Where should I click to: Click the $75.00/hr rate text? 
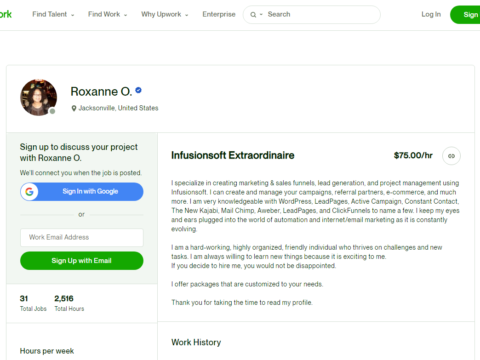click(413, 155)
